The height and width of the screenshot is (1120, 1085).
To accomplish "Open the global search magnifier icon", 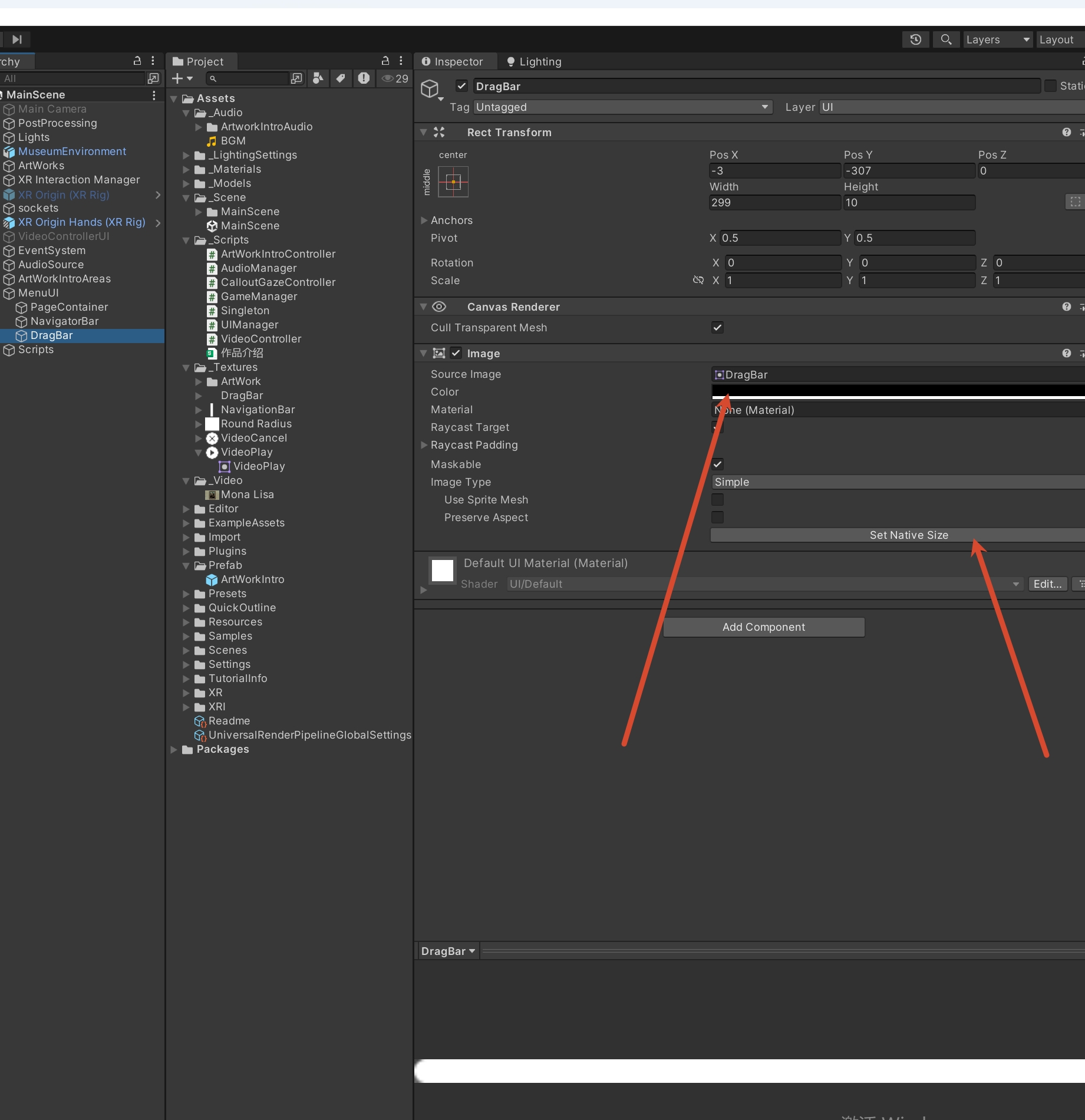I will 946,39.
